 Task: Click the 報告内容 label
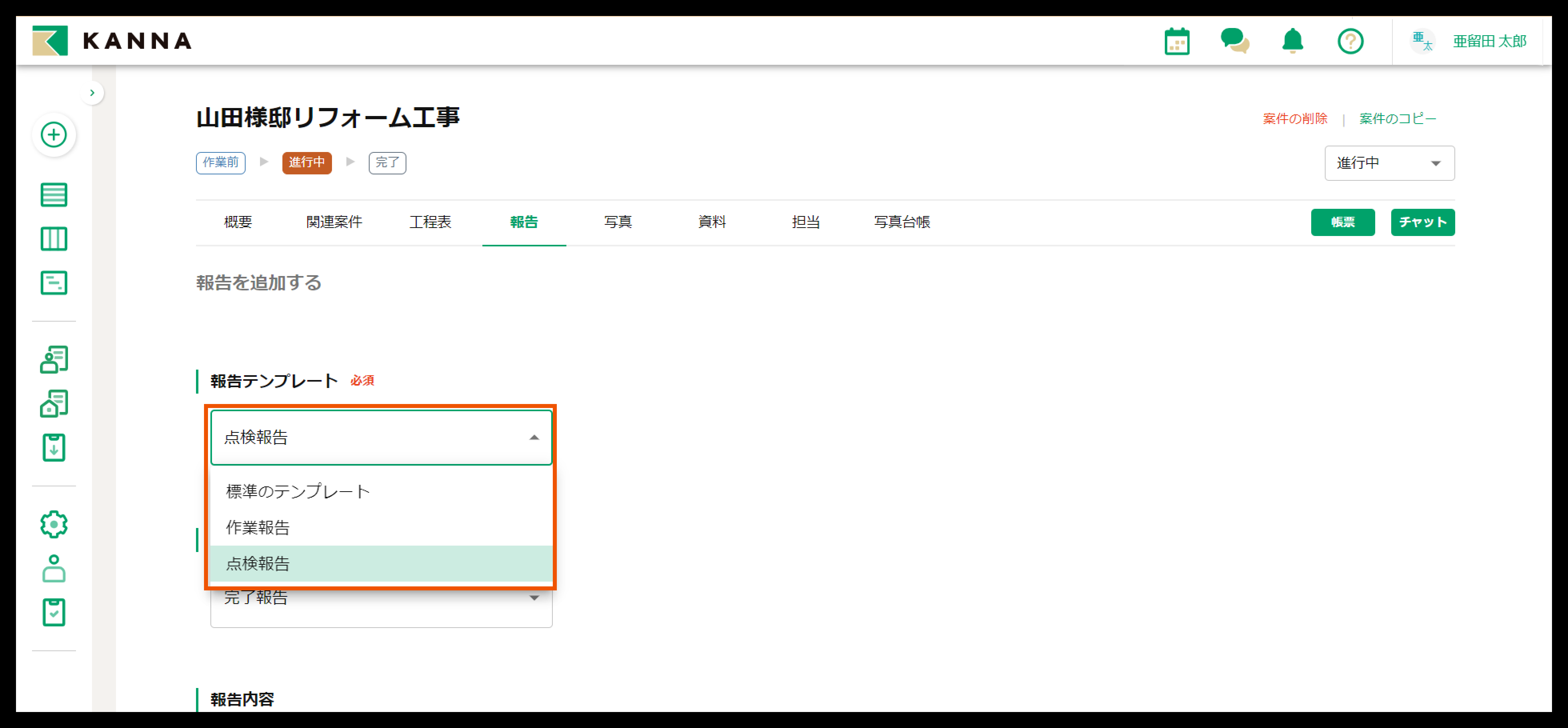click(x=242, y=699)
